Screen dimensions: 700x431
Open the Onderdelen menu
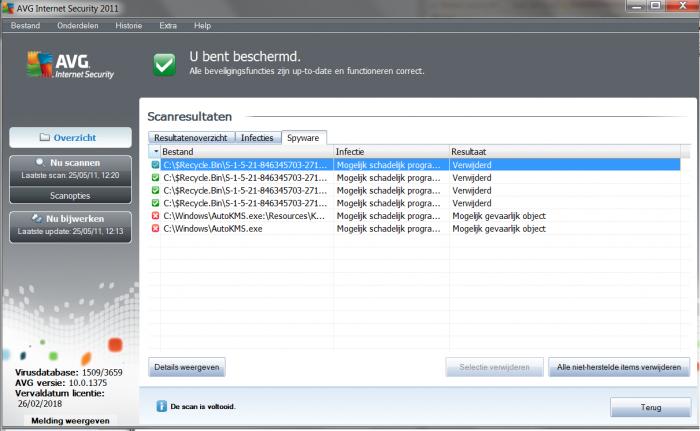pyautogui.click(x=78, y=25)
